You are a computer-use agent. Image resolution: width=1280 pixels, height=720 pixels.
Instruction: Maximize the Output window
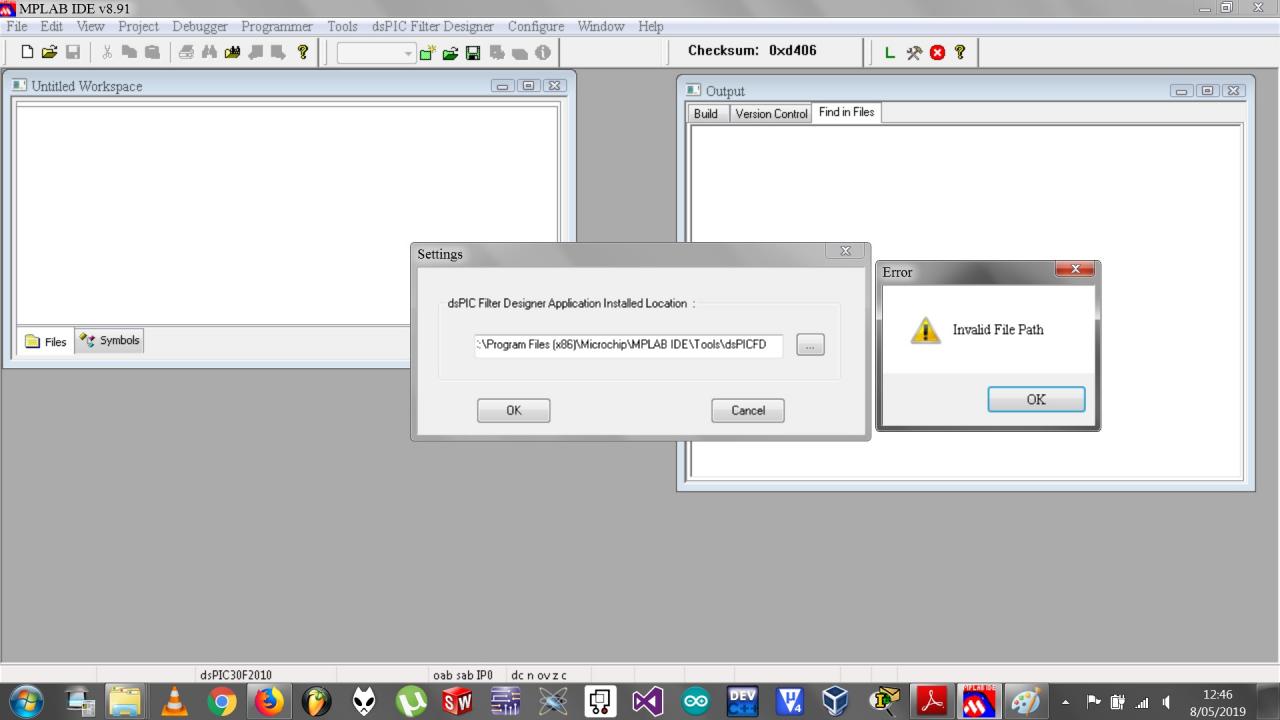[1207, 90]
